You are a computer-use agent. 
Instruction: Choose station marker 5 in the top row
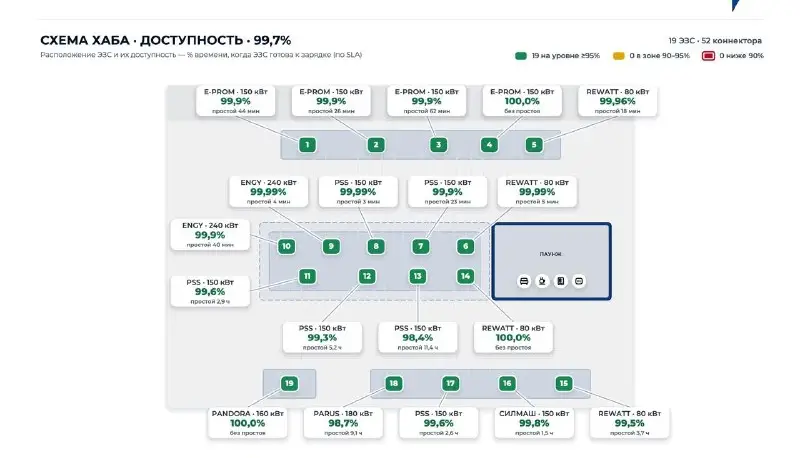(x=534, y=145)
